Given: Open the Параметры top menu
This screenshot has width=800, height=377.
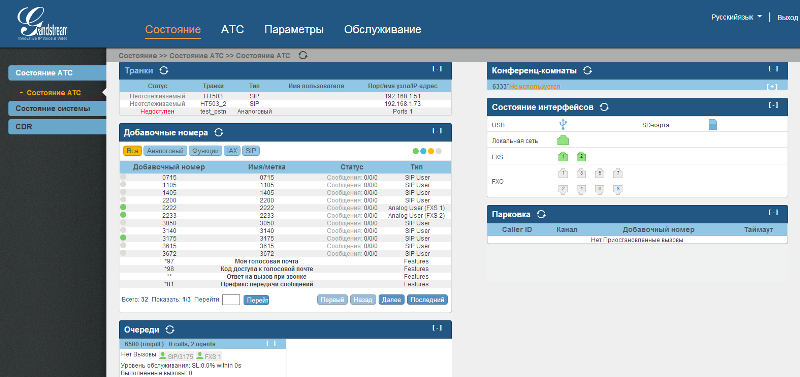Looking at the screenshot, I should pyautogui.click(x=294, y=30).
